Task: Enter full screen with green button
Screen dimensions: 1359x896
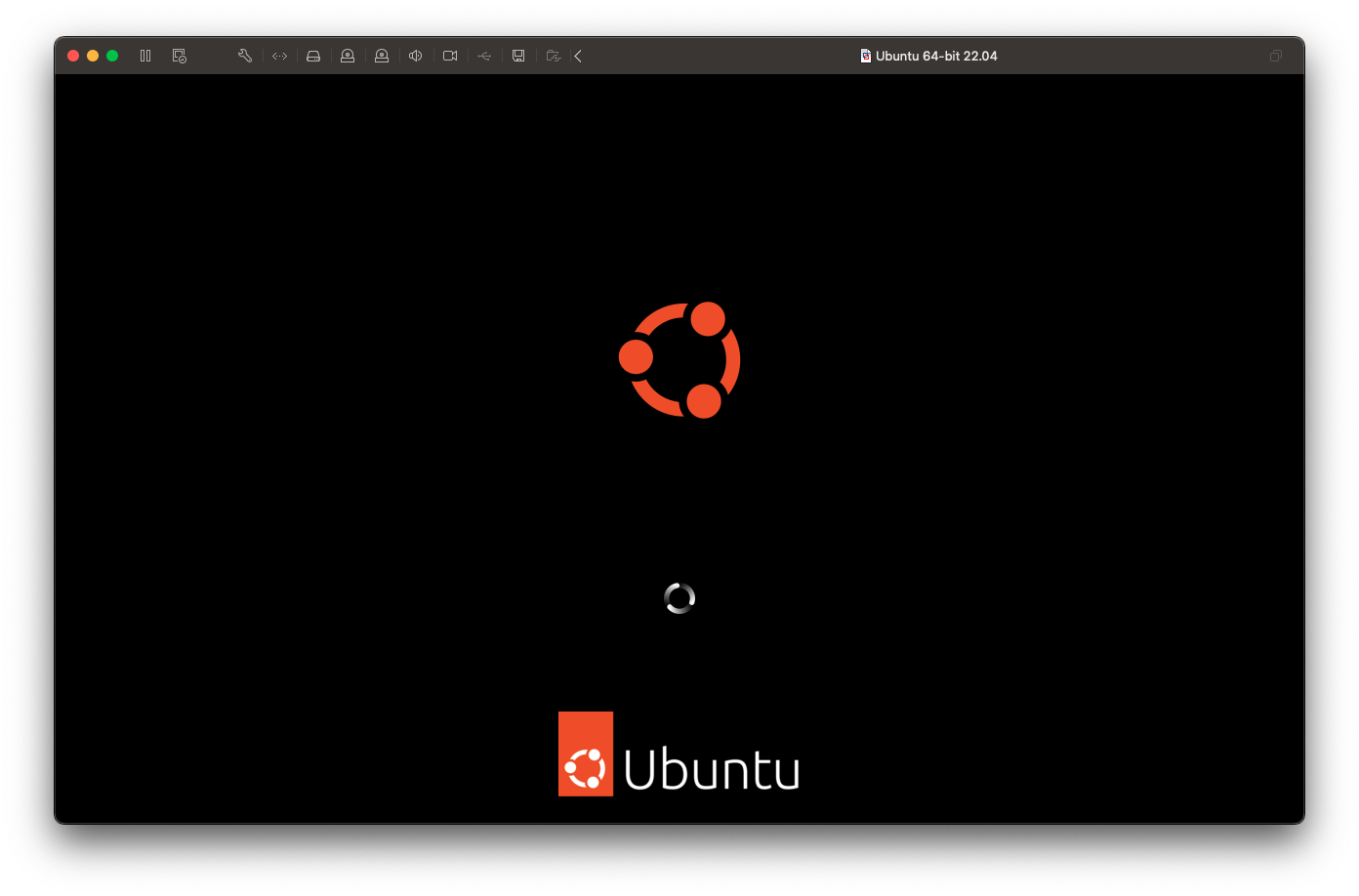Action: (x=112, y=56)
